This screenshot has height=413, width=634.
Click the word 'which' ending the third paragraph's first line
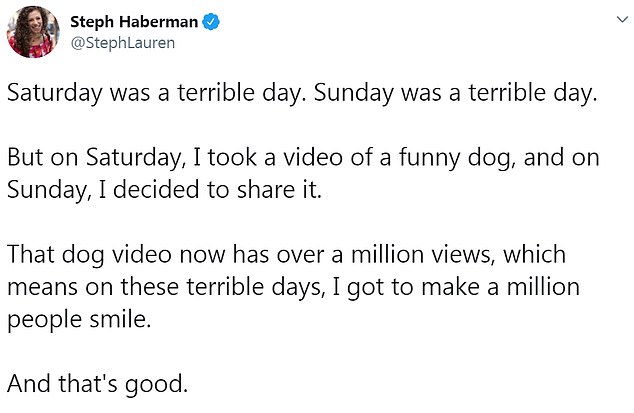pyautogui.click(x=534, y=255)
